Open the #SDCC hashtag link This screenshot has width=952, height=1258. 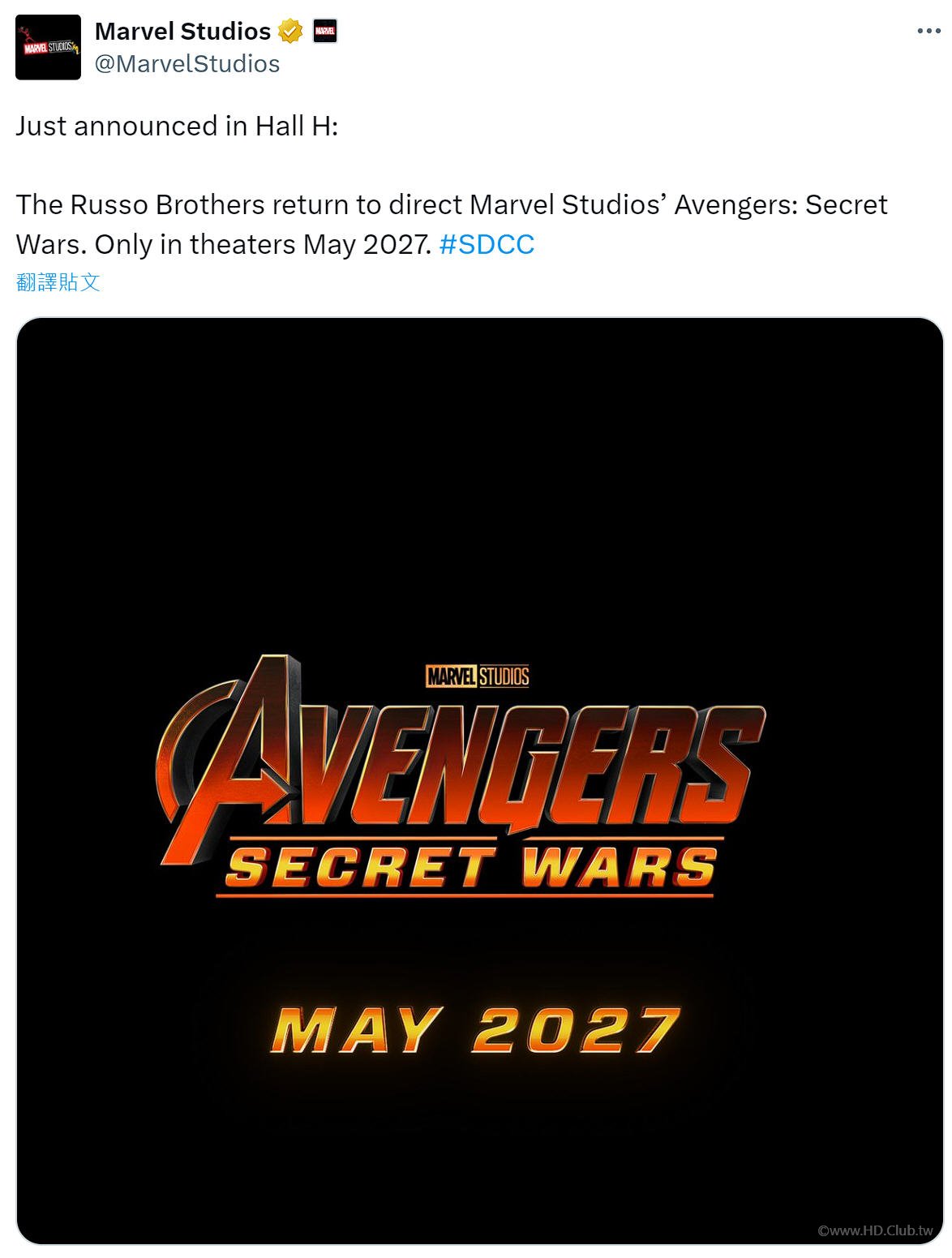(487, 244)
